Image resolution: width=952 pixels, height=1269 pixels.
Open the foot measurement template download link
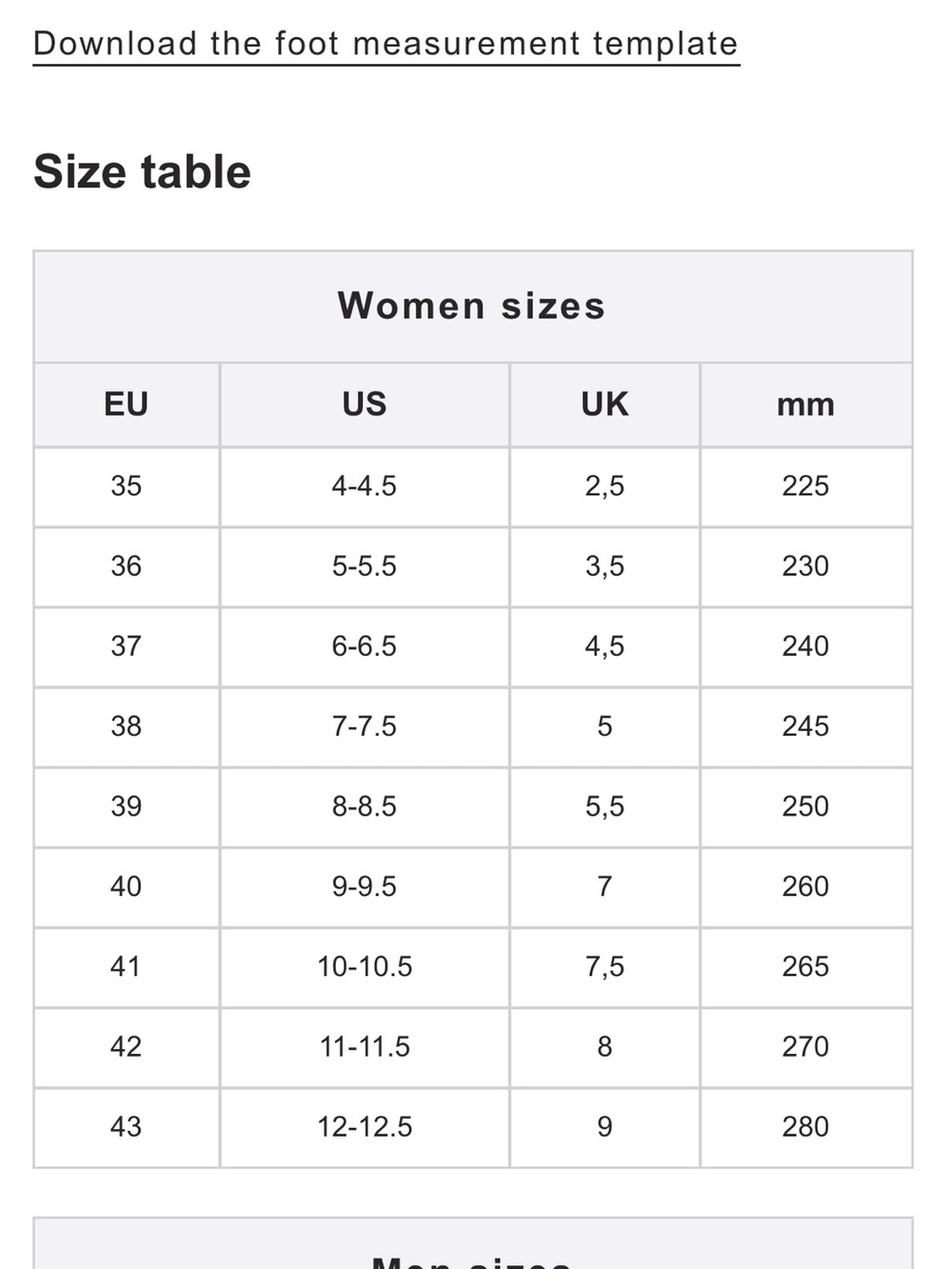386,44
